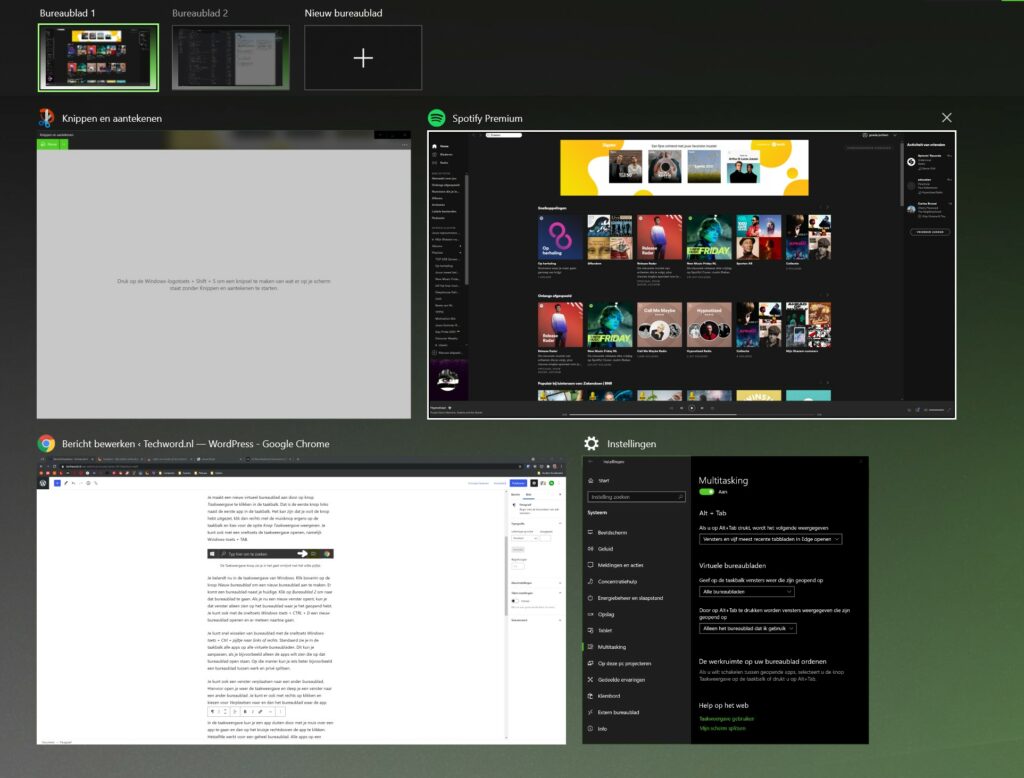Open the Hypnotized Radio cover in Spotify
The width and height of the screenshot is (1024, 778).
coord(709,325)
